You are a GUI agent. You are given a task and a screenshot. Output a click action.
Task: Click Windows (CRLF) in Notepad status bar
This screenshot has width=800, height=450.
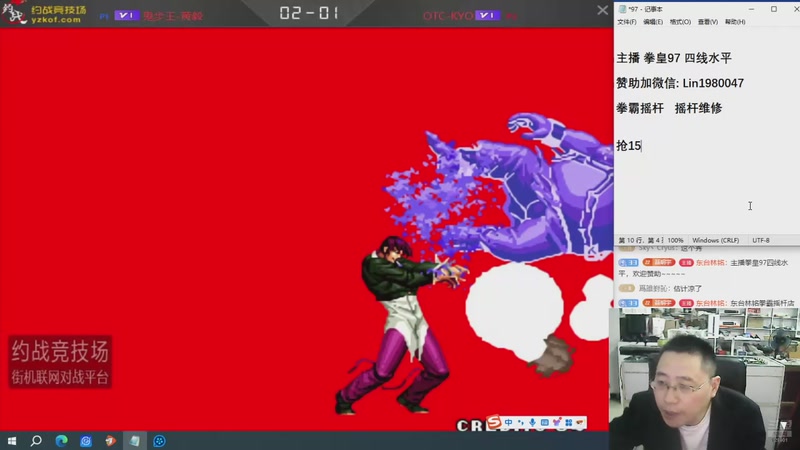tap(715, 240)
